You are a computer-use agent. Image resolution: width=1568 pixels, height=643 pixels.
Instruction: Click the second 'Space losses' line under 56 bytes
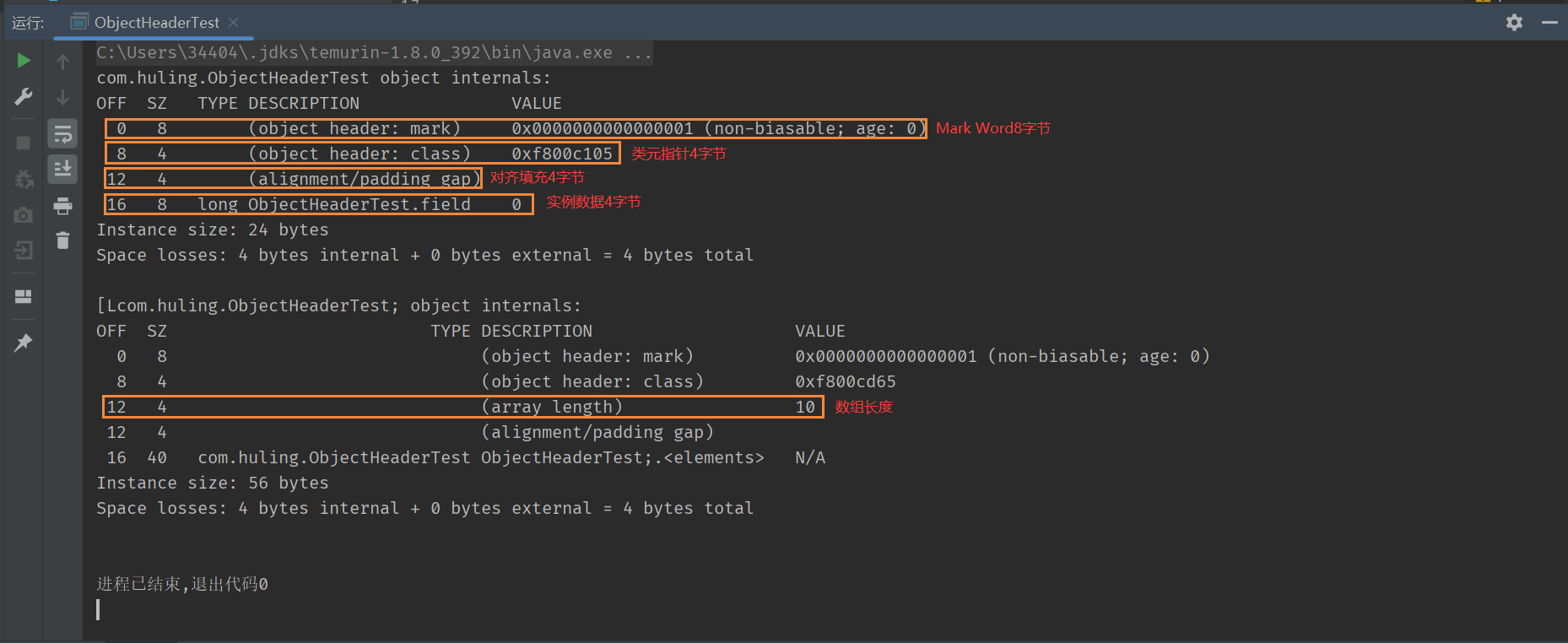424,508
